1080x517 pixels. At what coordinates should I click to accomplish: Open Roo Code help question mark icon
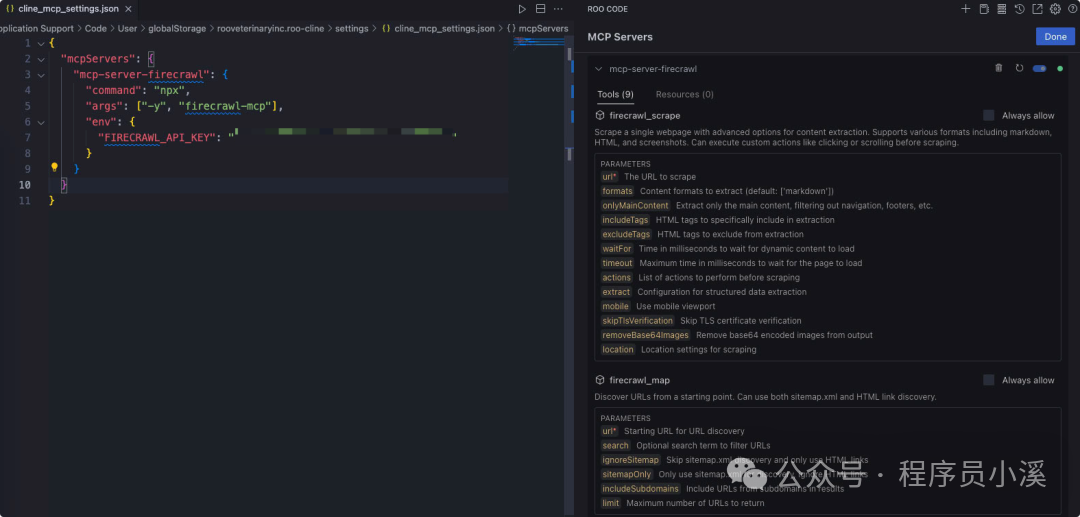1072,9
